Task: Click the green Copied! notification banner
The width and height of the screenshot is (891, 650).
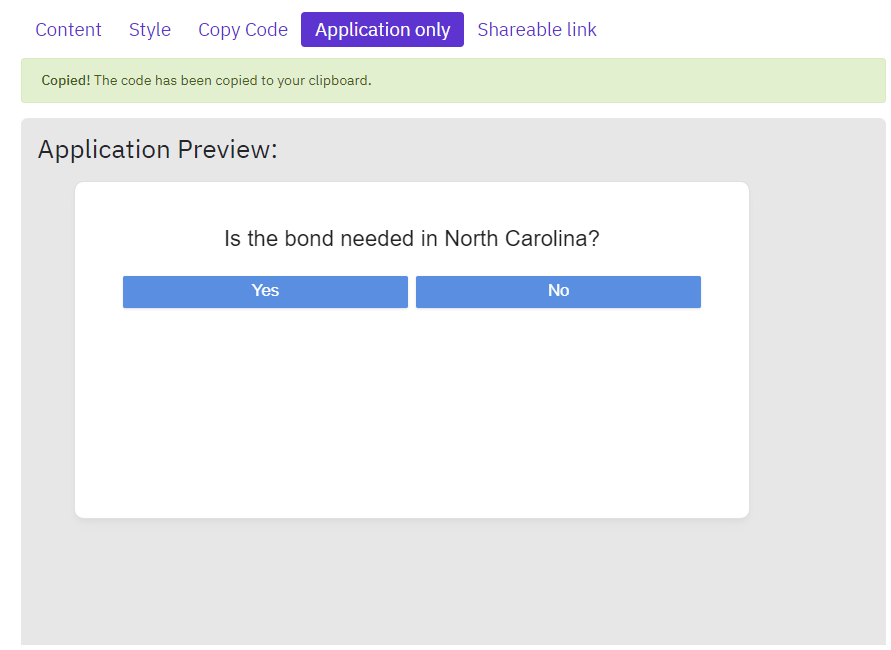Action: pyautogui.click(x=453, y=81)
